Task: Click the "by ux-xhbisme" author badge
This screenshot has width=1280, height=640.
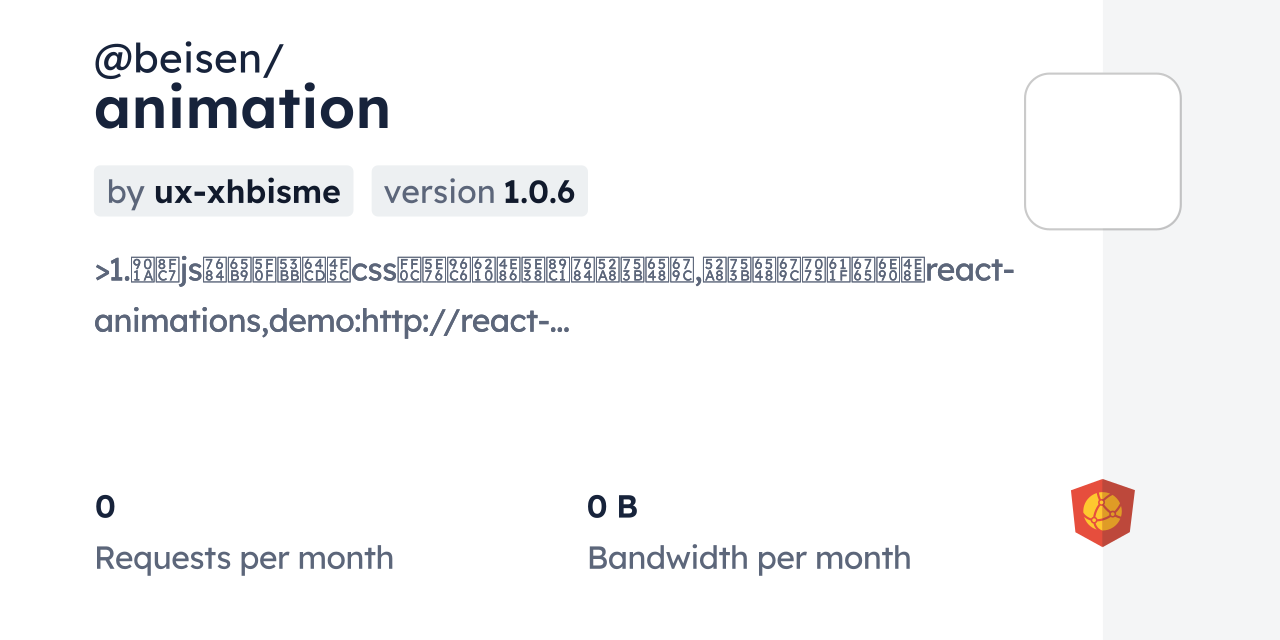Action: pos(223,191)
